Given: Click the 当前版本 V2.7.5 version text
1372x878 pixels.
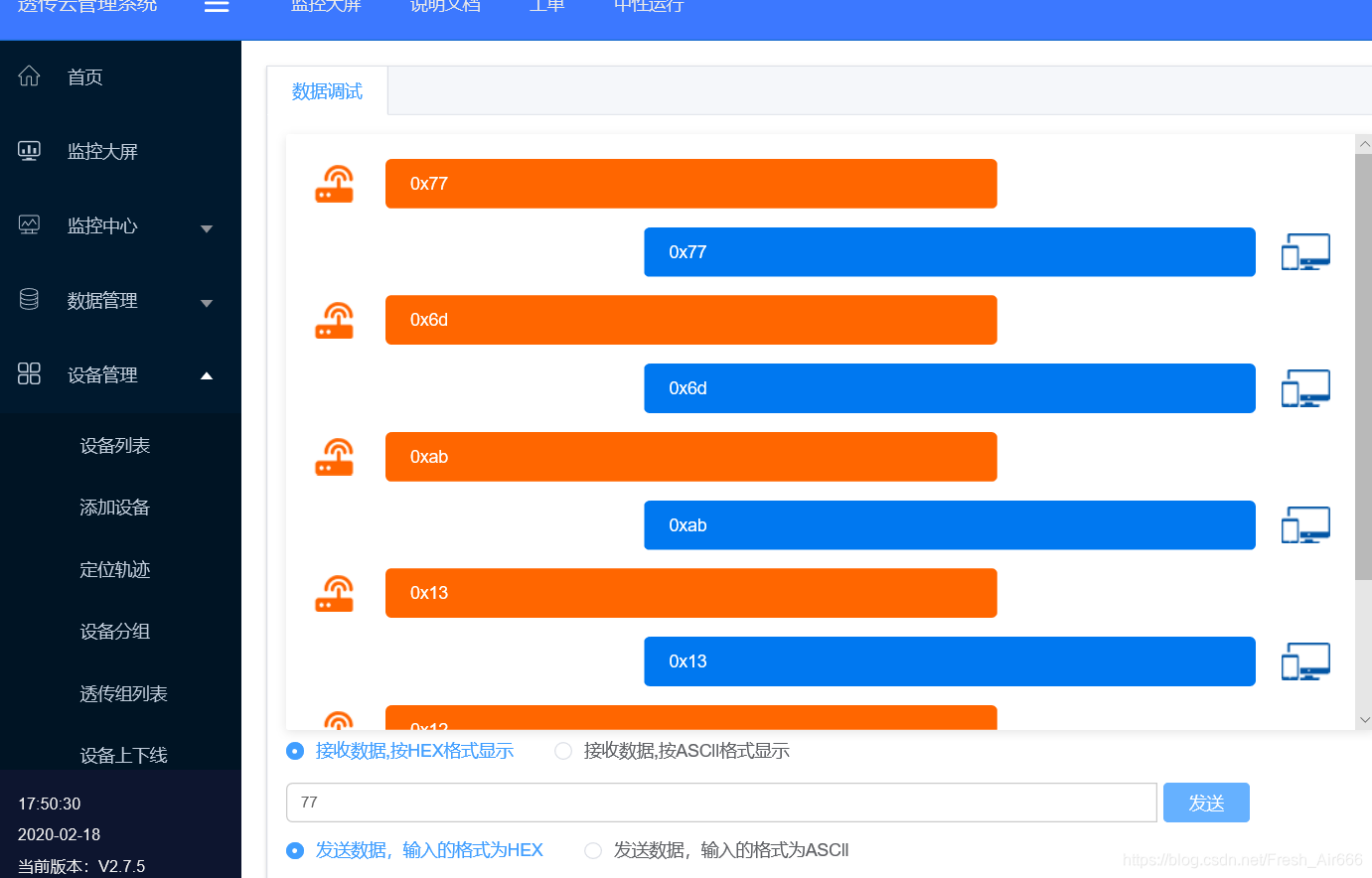Looking at the screenshot, I should pyautogui.click(x=81, y=866).
